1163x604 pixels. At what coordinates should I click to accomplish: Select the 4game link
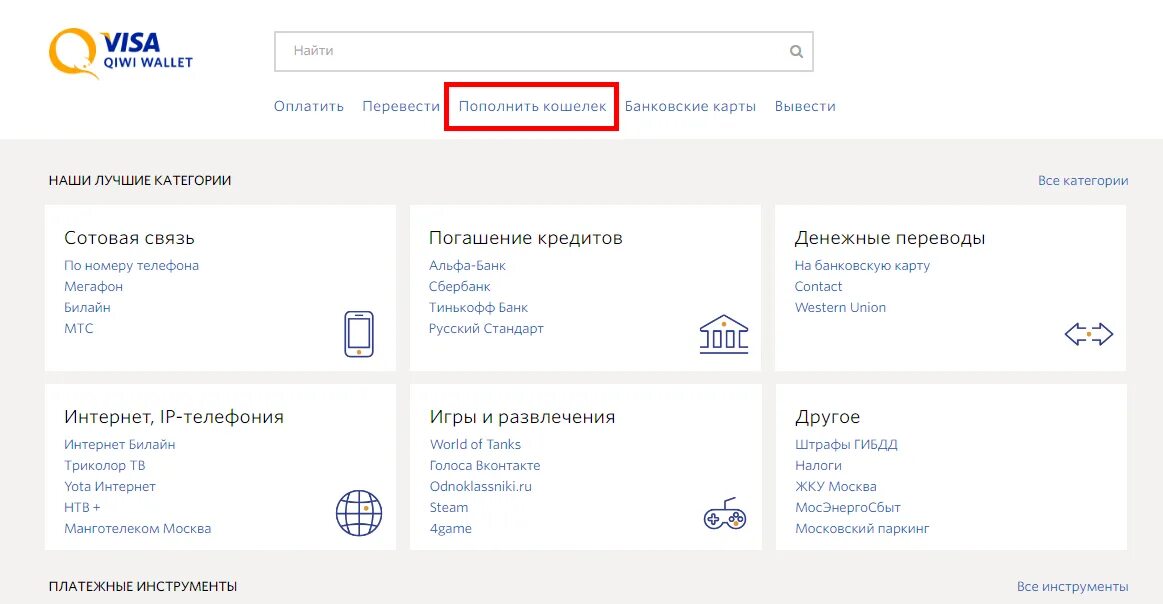(450, 528)
